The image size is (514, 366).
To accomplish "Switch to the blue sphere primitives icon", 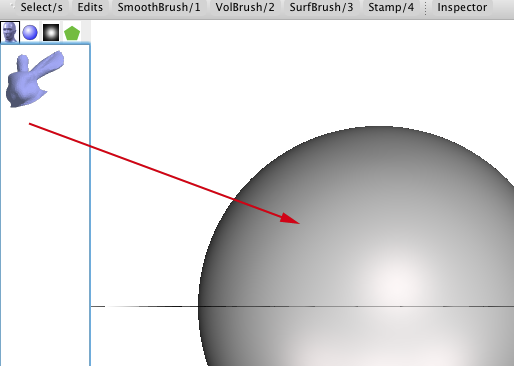I will 30,32.
